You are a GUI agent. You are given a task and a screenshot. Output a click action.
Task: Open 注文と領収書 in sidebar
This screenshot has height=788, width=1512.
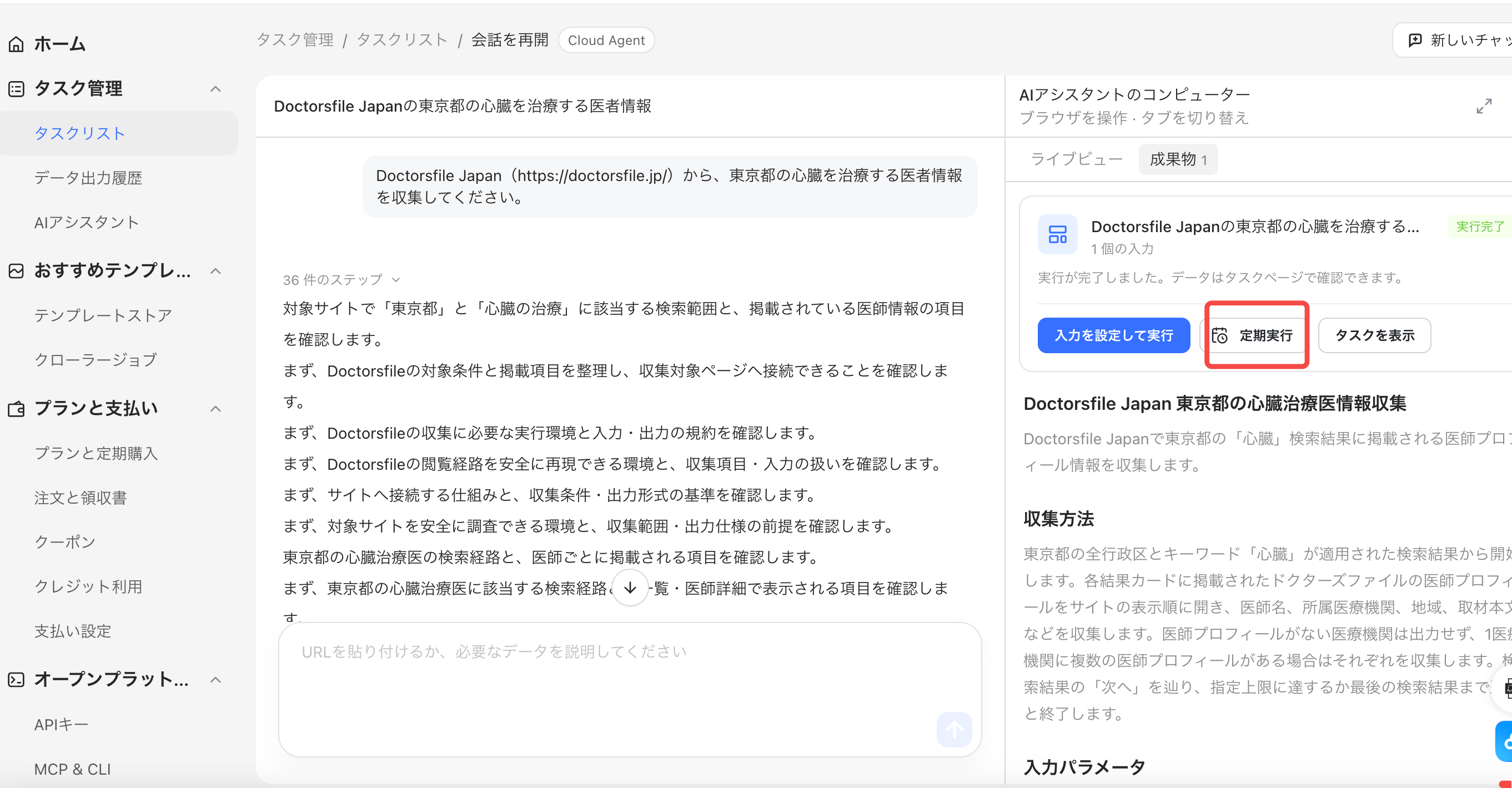(81, 498)
